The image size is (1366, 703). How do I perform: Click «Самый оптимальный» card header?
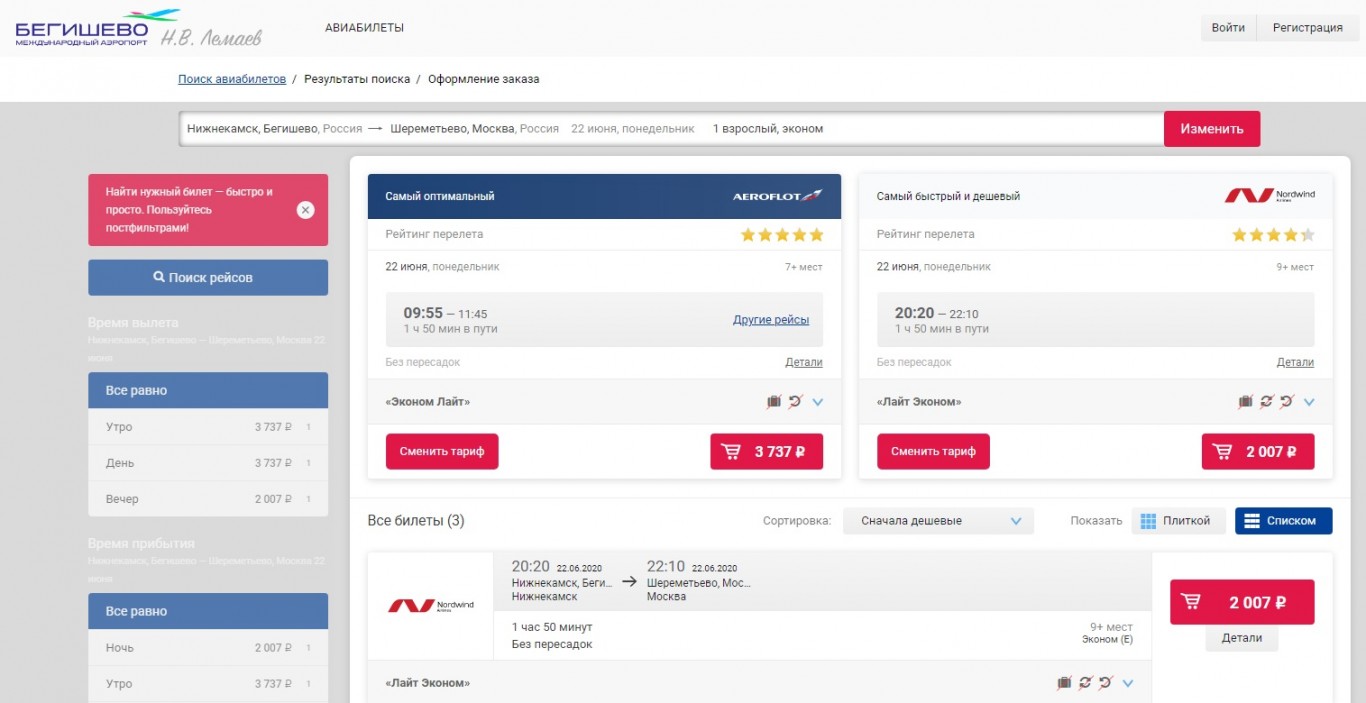click(x=604, y=196)
